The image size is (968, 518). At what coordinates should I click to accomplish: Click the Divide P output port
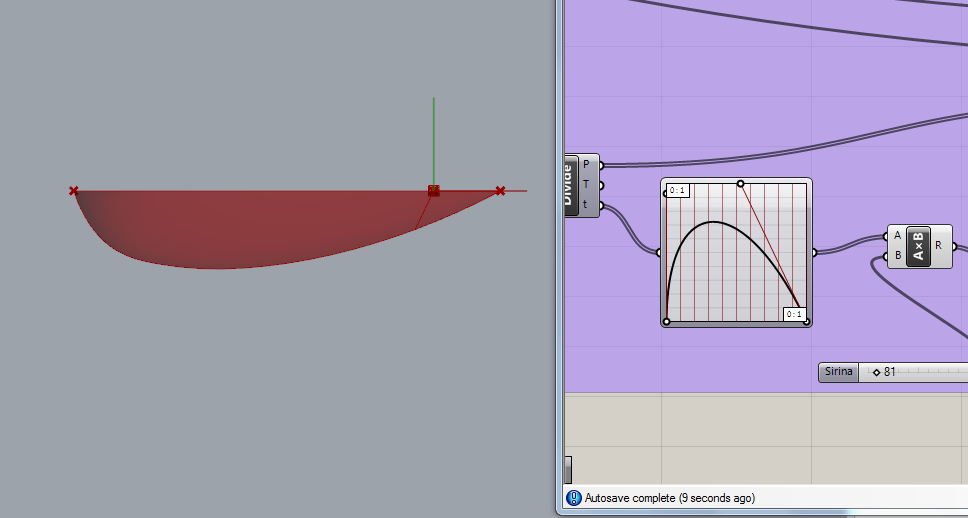point(601,165)
